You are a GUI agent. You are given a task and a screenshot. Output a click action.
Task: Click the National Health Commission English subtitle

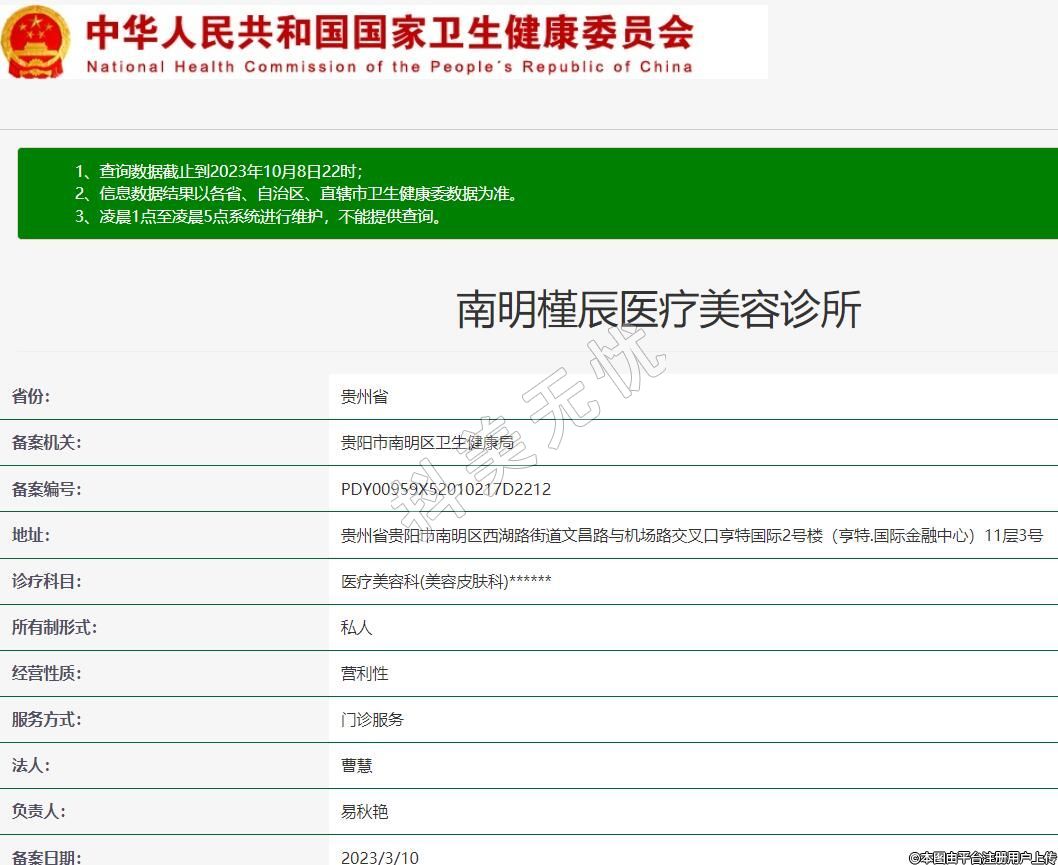[x=389, y=67]
